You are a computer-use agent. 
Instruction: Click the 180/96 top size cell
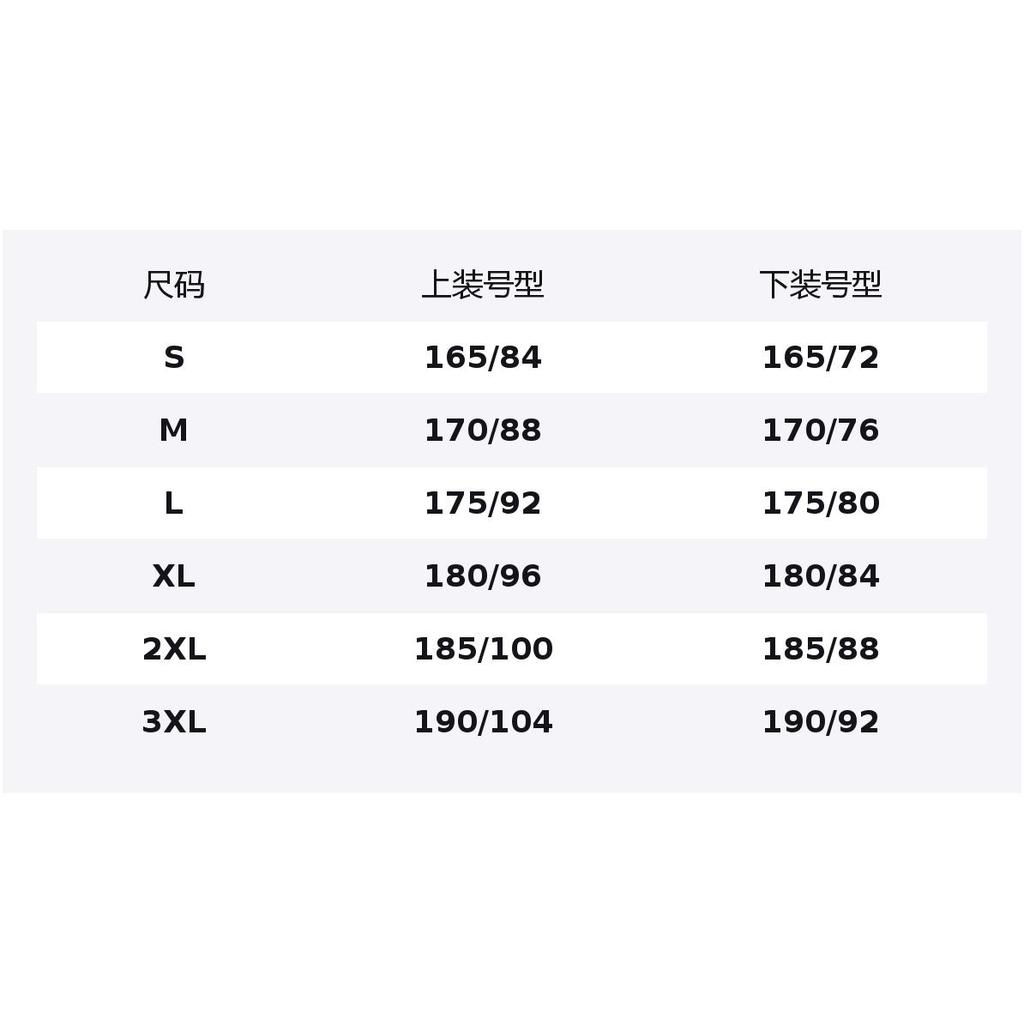pyautogui.click(x=483, y=576)
